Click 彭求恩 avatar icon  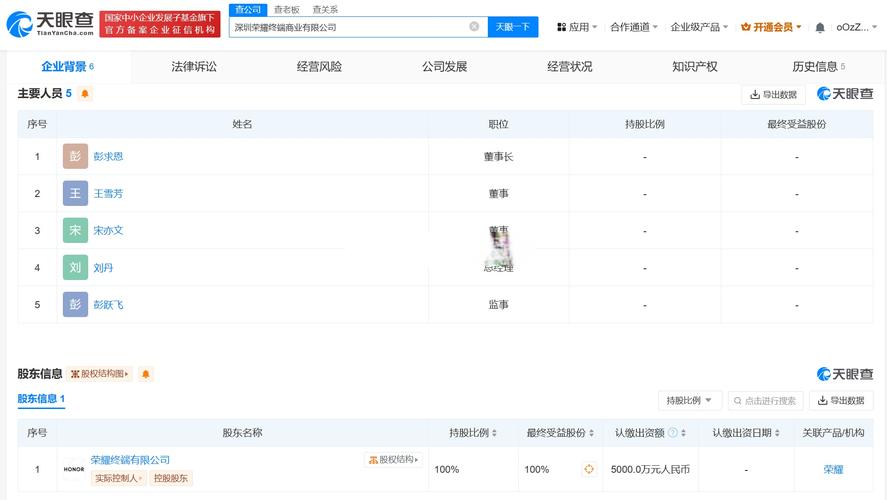tap(75, 156)
